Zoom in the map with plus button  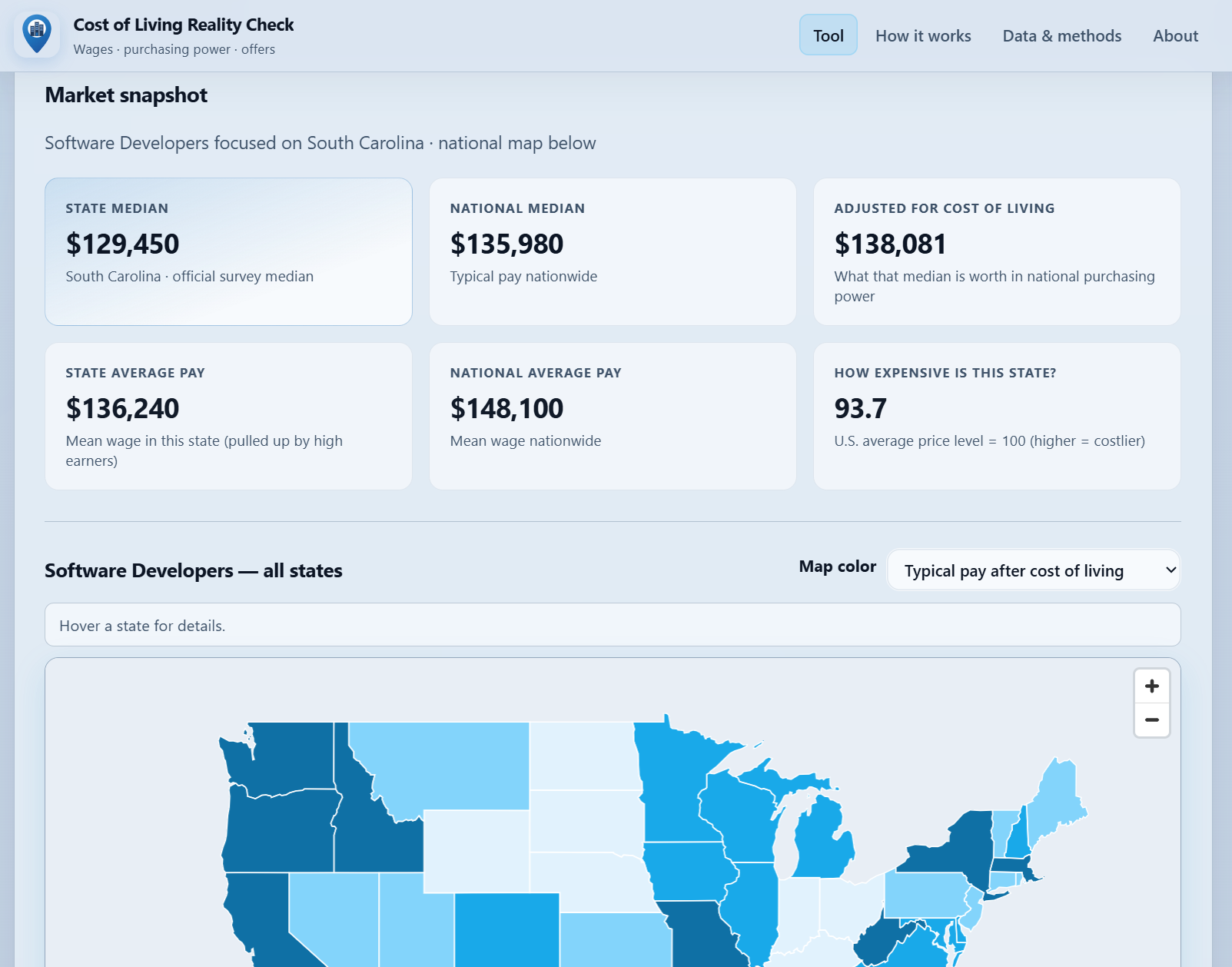click(1151, 686)
